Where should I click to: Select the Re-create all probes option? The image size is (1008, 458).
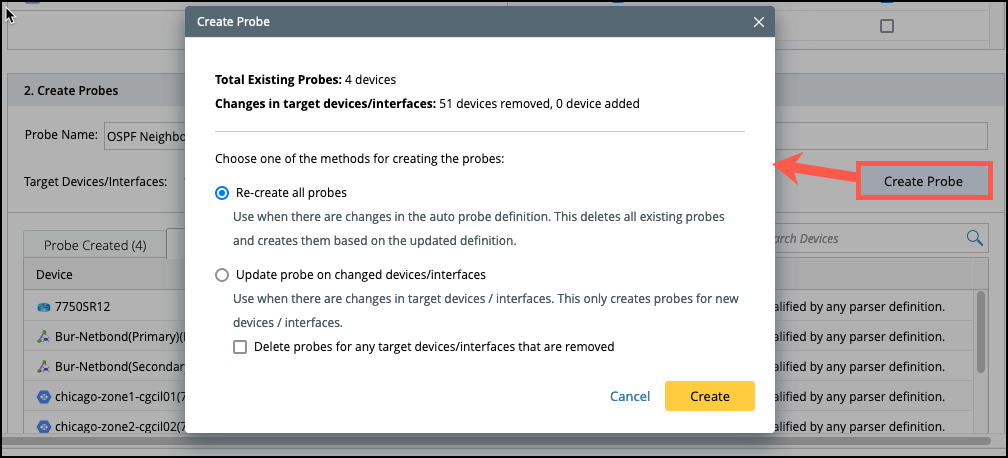point(223,192)
